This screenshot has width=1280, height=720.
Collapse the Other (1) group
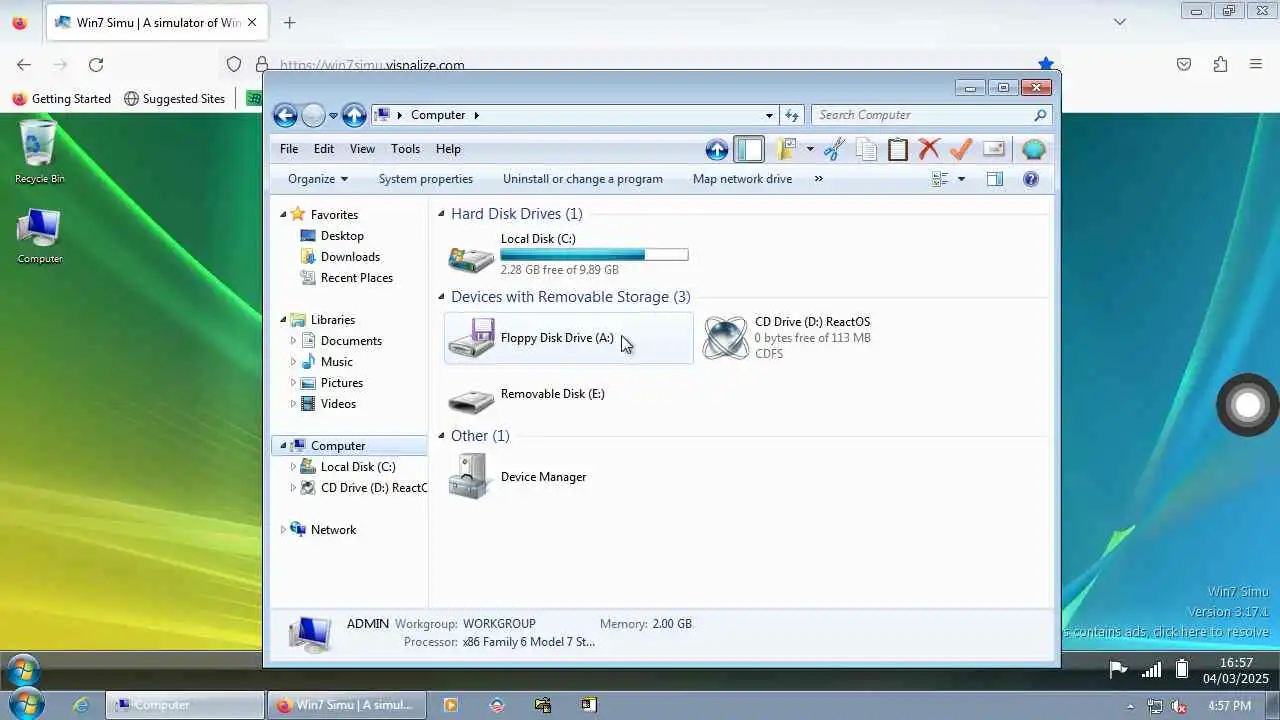tap(441, 436)
